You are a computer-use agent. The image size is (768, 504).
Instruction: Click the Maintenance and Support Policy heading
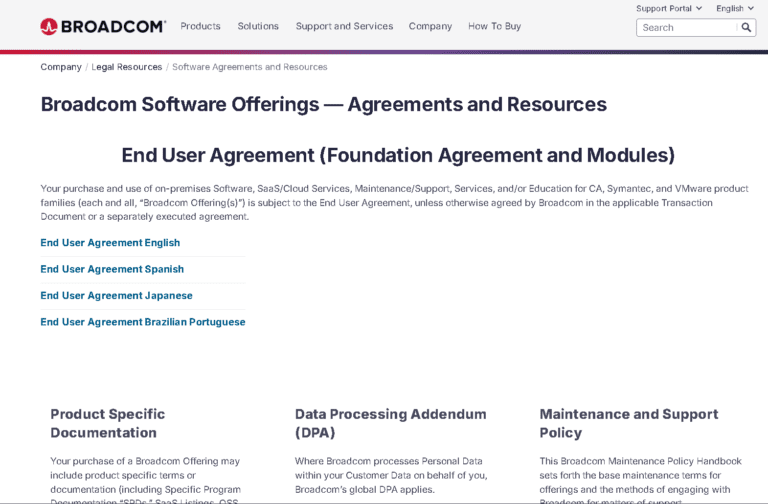click(629, 423)
